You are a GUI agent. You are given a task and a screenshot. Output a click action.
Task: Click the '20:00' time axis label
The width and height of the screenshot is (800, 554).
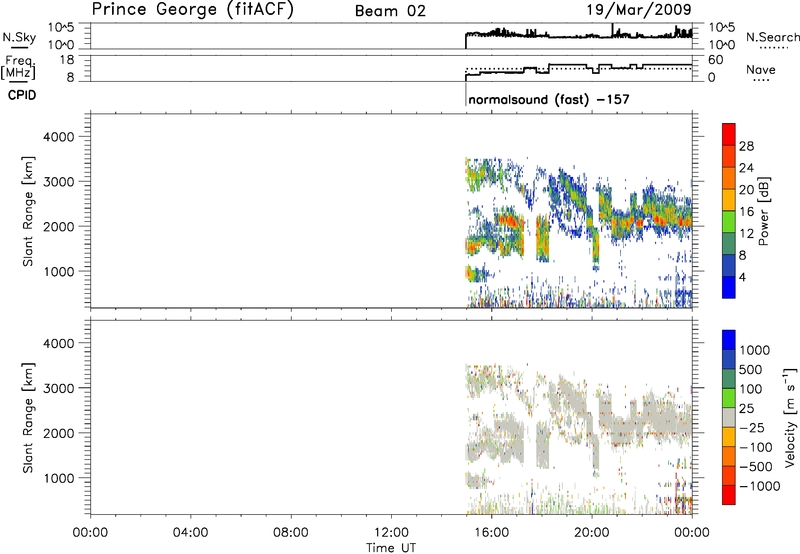click(x=592, y=533)
